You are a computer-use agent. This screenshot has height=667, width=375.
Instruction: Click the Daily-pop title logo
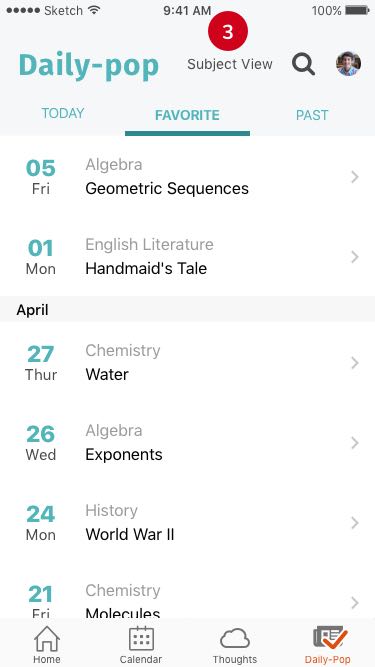(x=89, y=66)
